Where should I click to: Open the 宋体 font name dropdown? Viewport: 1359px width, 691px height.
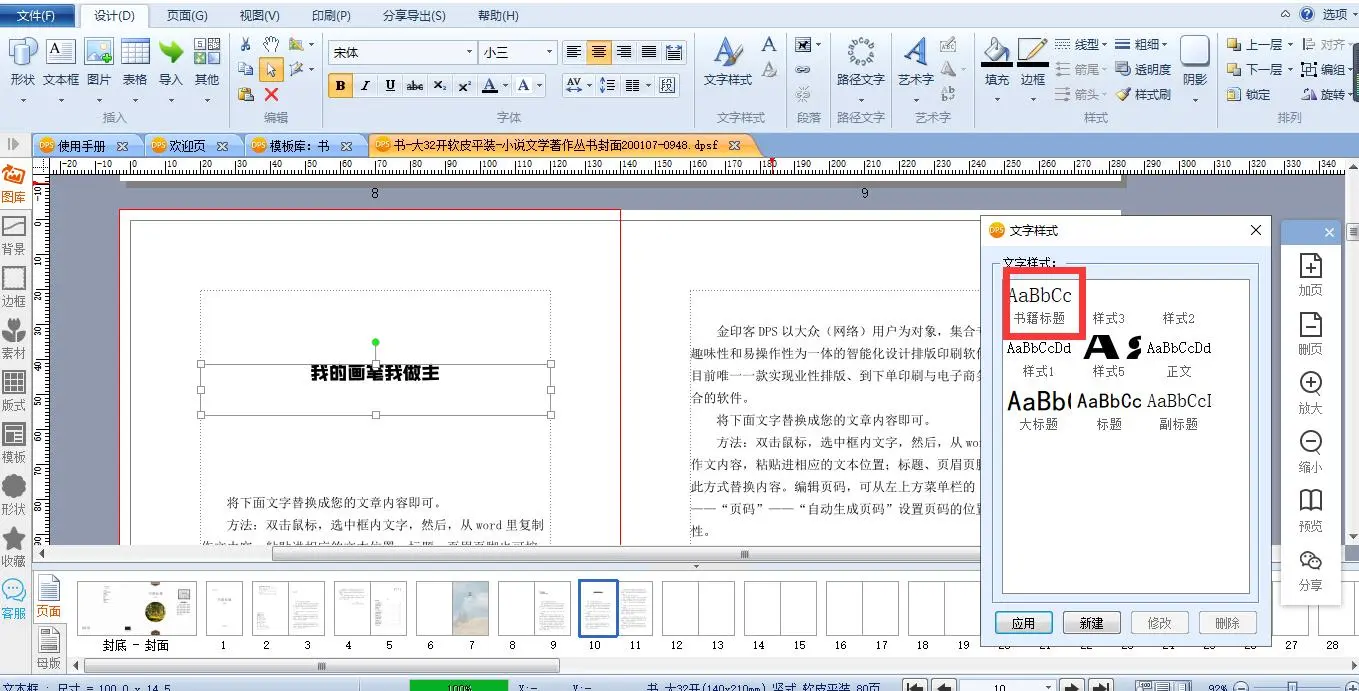[469, 52]
